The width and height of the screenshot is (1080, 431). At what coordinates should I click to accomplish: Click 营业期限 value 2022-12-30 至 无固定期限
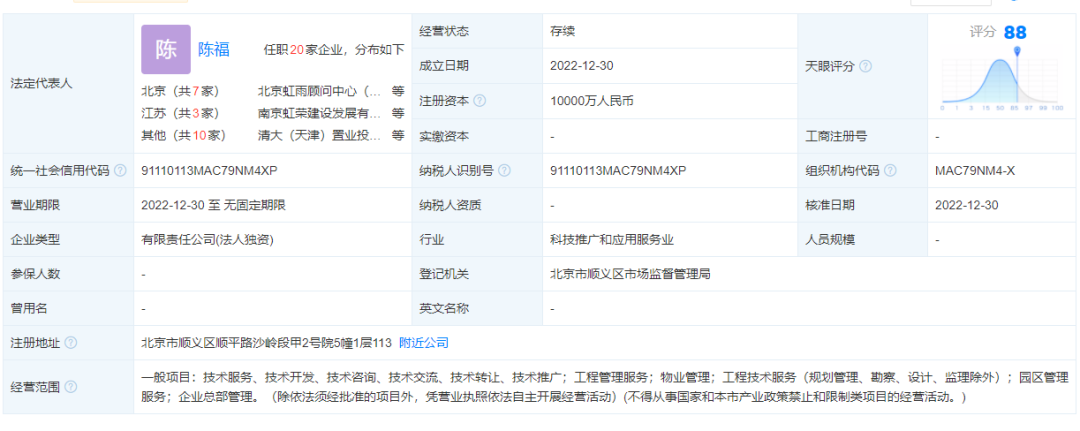[214, 205]
